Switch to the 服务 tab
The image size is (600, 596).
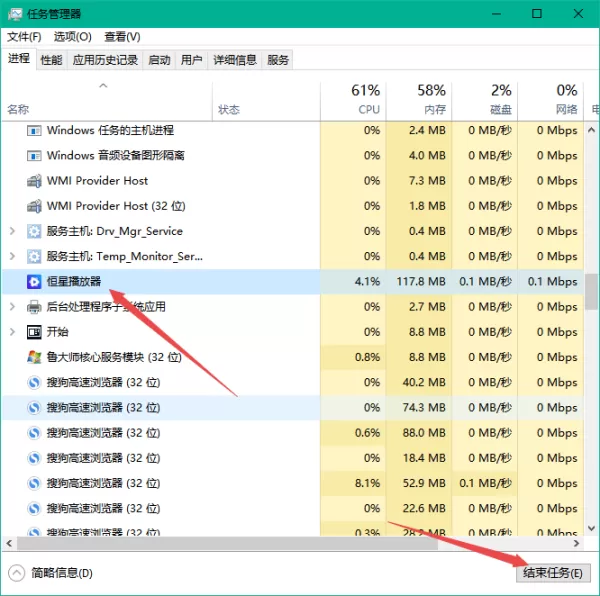click(278, 60)
